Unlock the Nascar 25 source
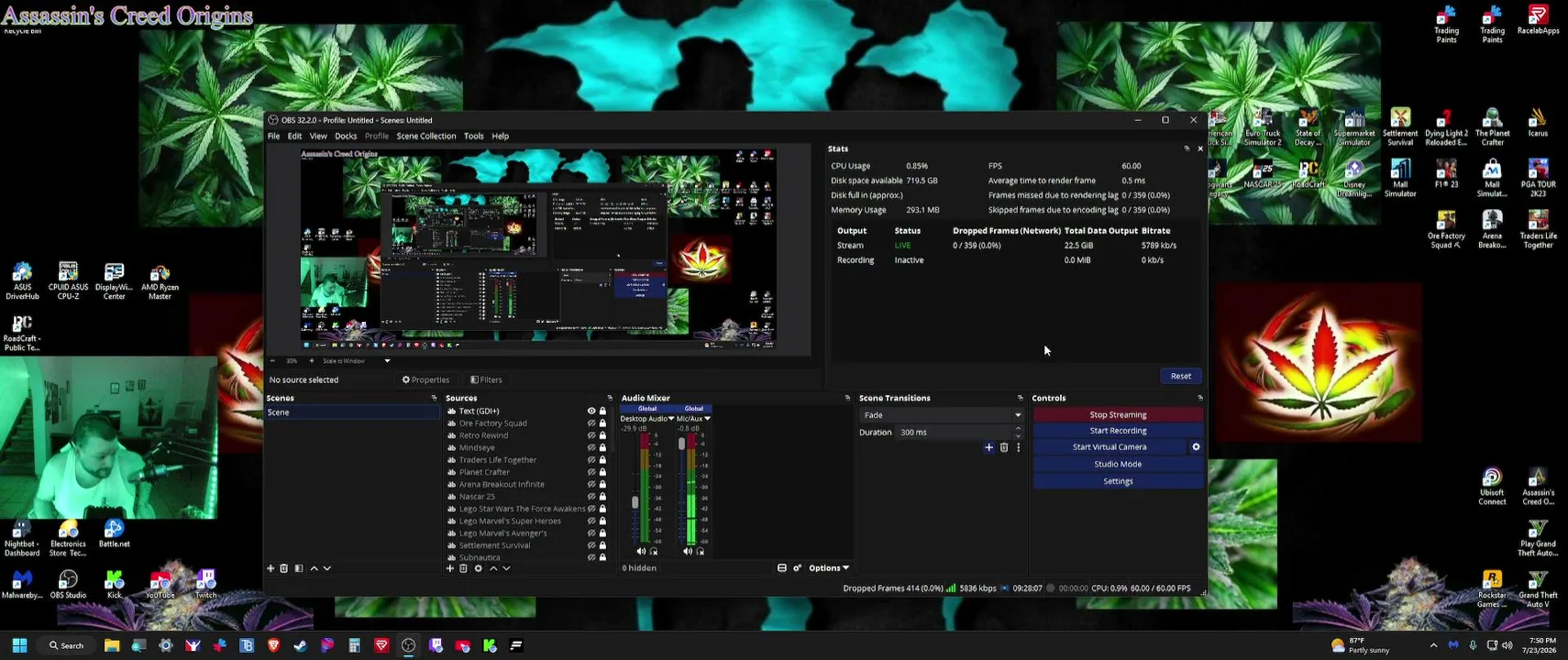Screen dimensions: 1568x660 point(602,497)
